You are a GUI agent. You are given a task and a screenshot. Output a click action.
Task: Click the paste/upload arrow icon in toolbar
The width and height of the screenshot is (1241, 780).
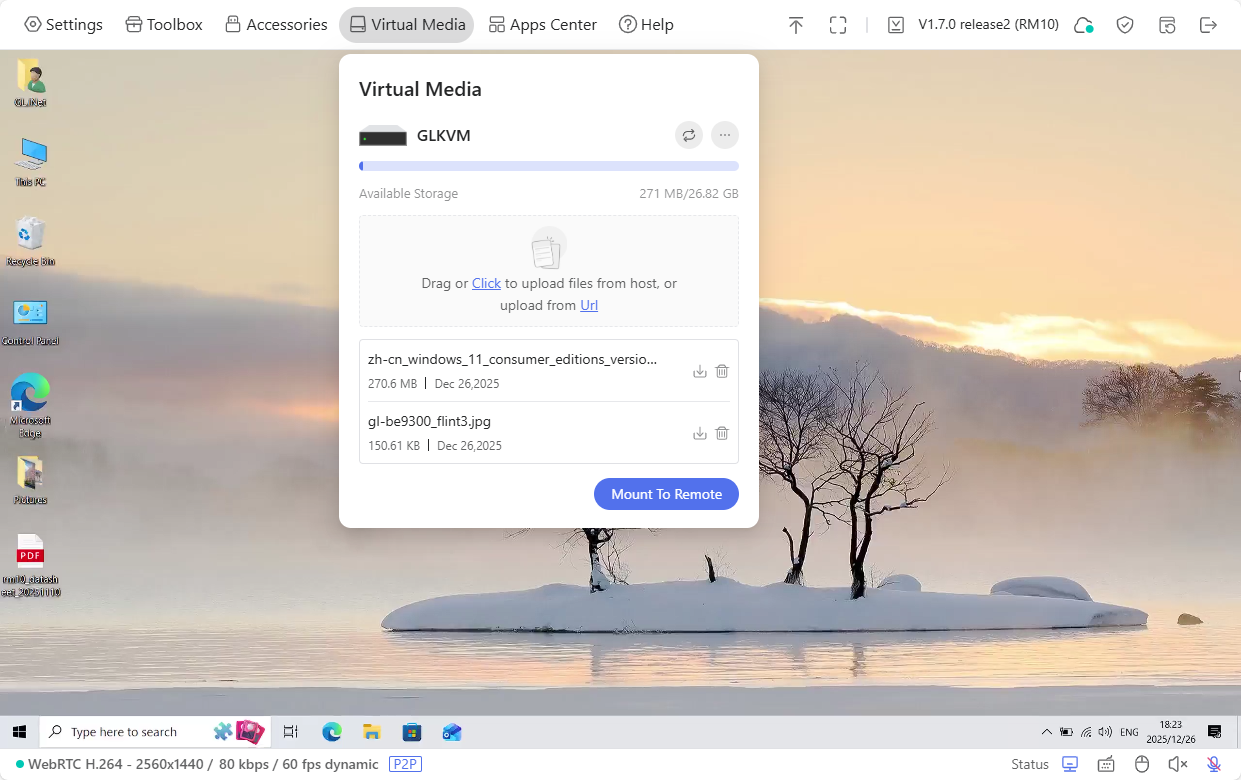(x=795, y=24)
